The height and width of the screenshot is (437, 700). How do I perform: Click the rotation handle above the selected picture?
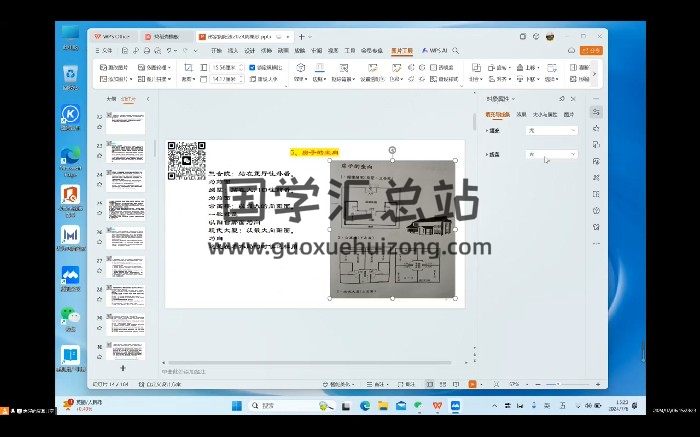(392, 150)
